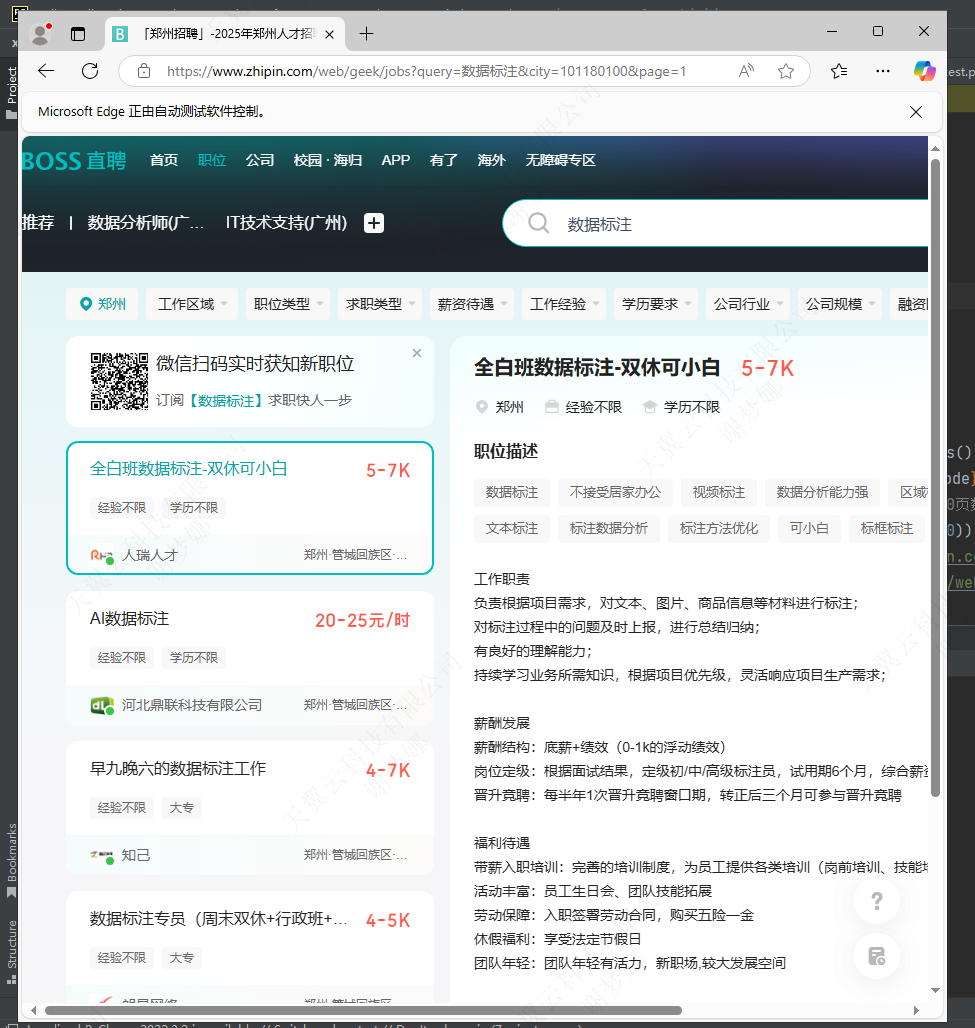
Task: Open the Edge profile avatar icon
Action: point(41,33)
